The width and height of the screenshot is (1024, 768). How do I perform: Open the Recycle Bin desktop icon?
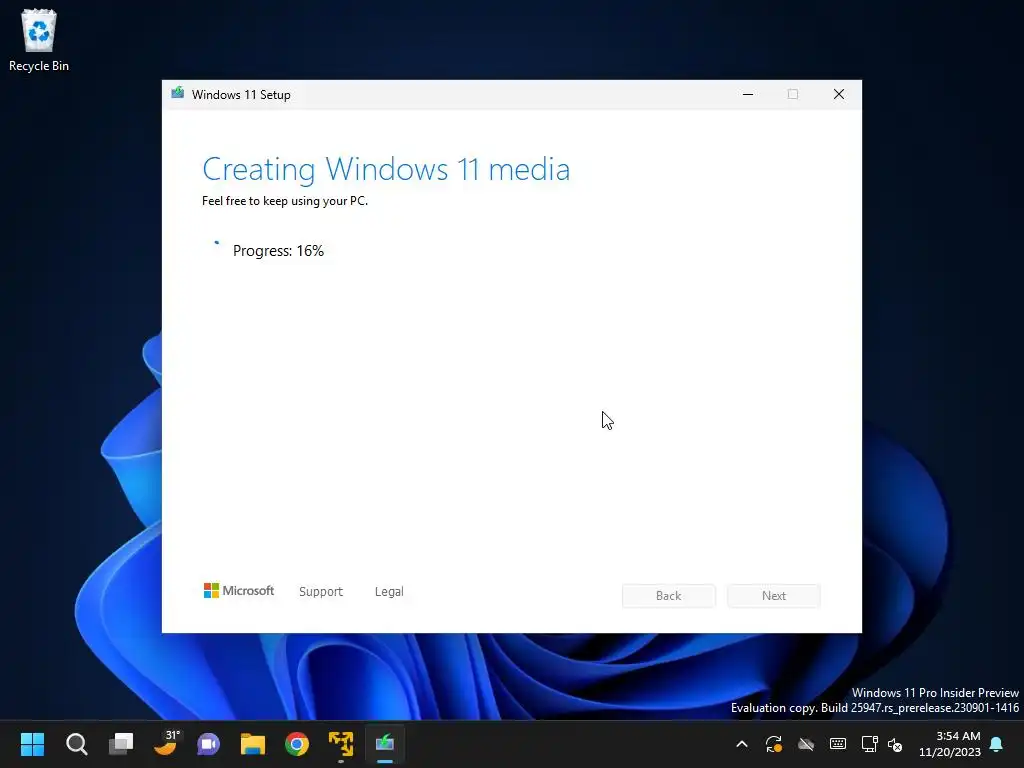(x=39, y=40)
